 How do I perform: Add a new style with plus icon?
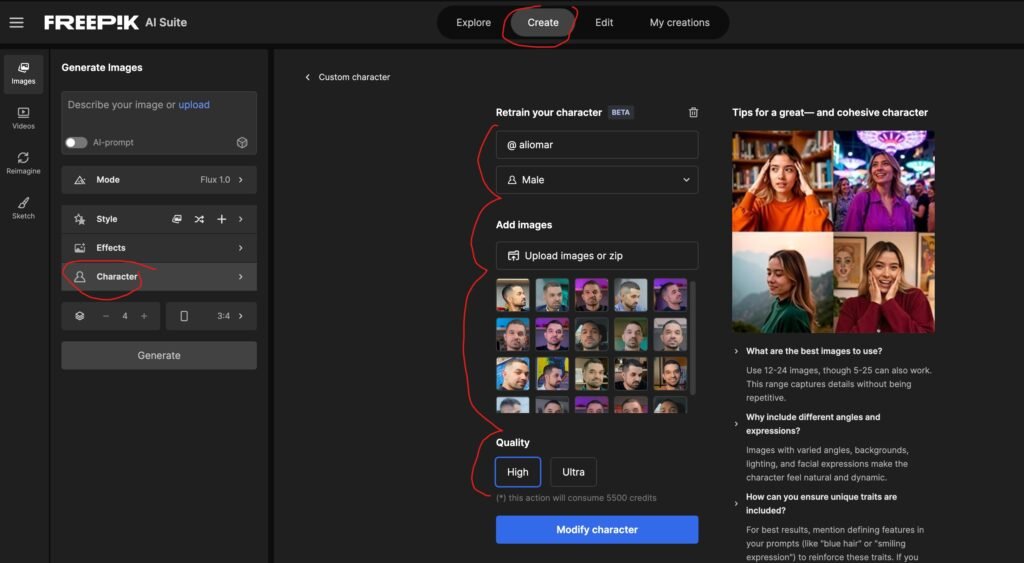[x=221, y=219]
